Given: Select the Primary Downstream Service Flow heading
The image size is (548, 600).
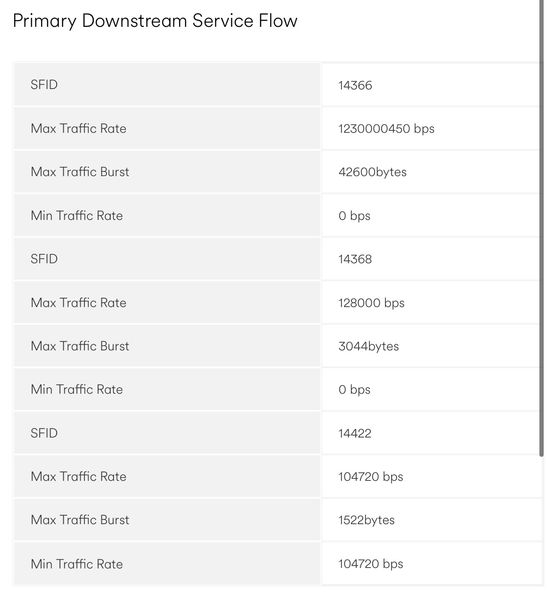Looking at the screenshot, I should [x=155, y=21].
